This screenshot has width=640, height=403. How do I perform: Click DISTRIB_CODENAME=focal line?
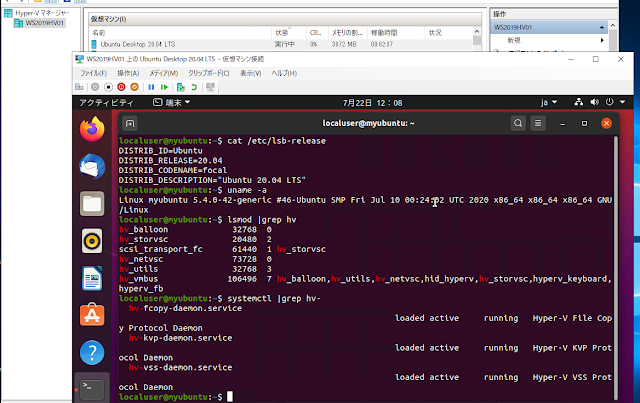click(x=173, y=170)
